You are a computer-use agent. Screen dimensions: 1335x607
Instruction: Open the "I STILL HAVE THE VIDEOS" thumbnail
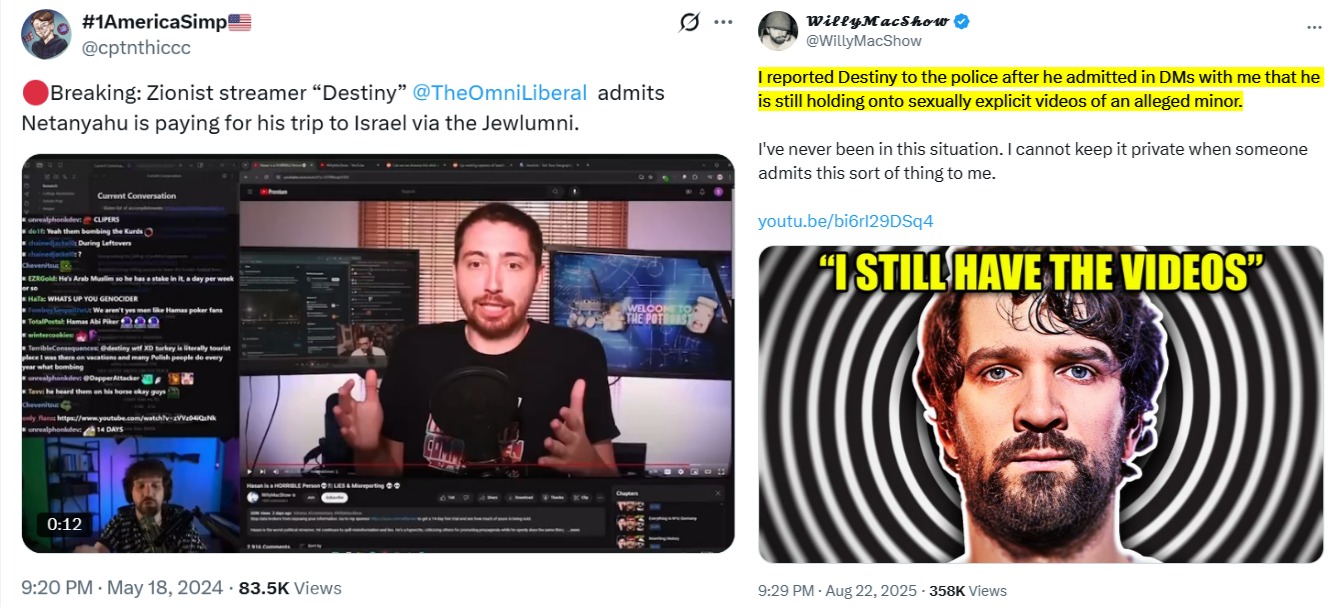(x=1040, y=404)
